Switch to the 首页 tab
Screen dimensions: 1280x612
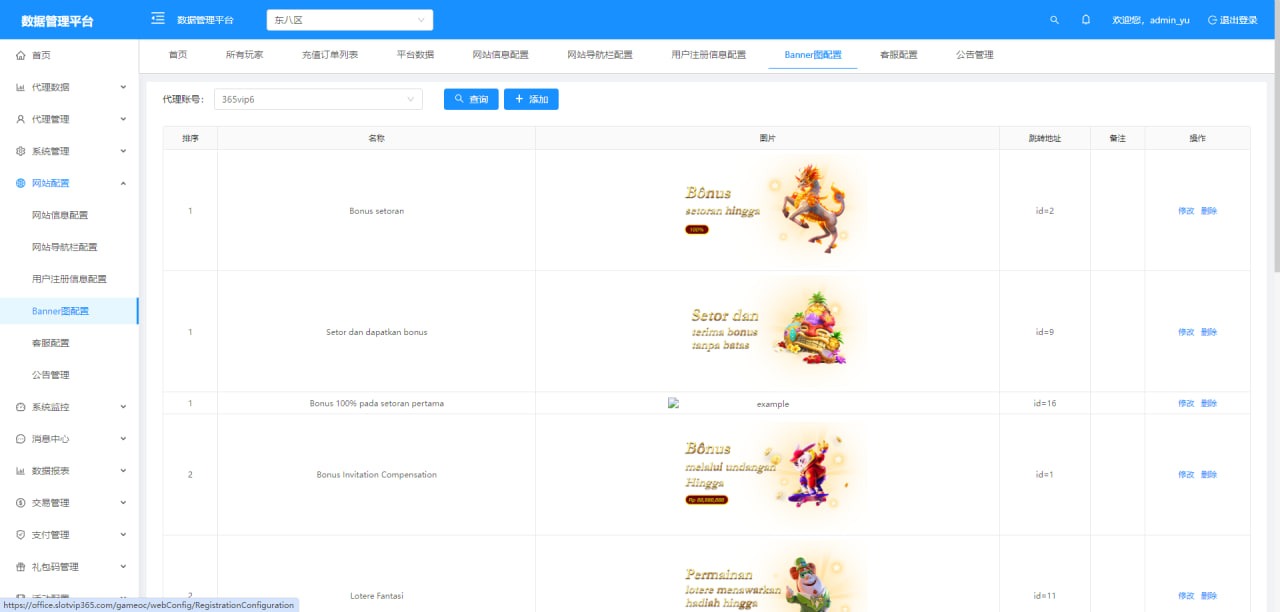pos(177,55)
